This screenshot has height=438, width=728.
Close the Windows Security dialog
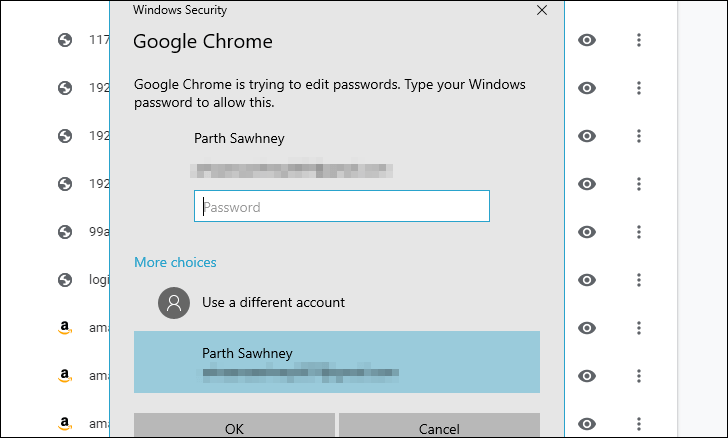click(542, 10)
